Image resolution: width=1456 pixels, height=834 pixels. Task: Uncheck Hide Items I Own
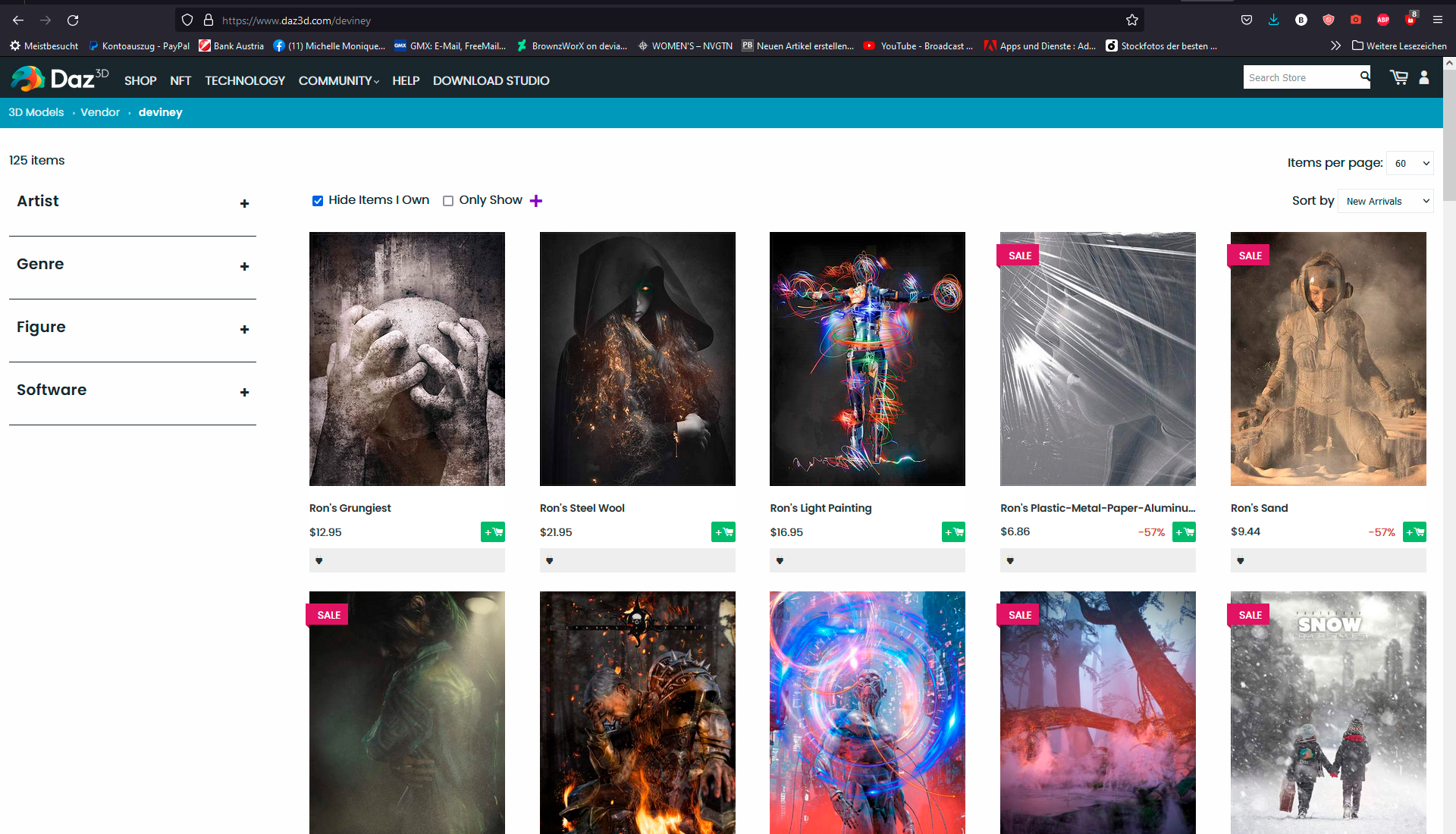(318, 201)
